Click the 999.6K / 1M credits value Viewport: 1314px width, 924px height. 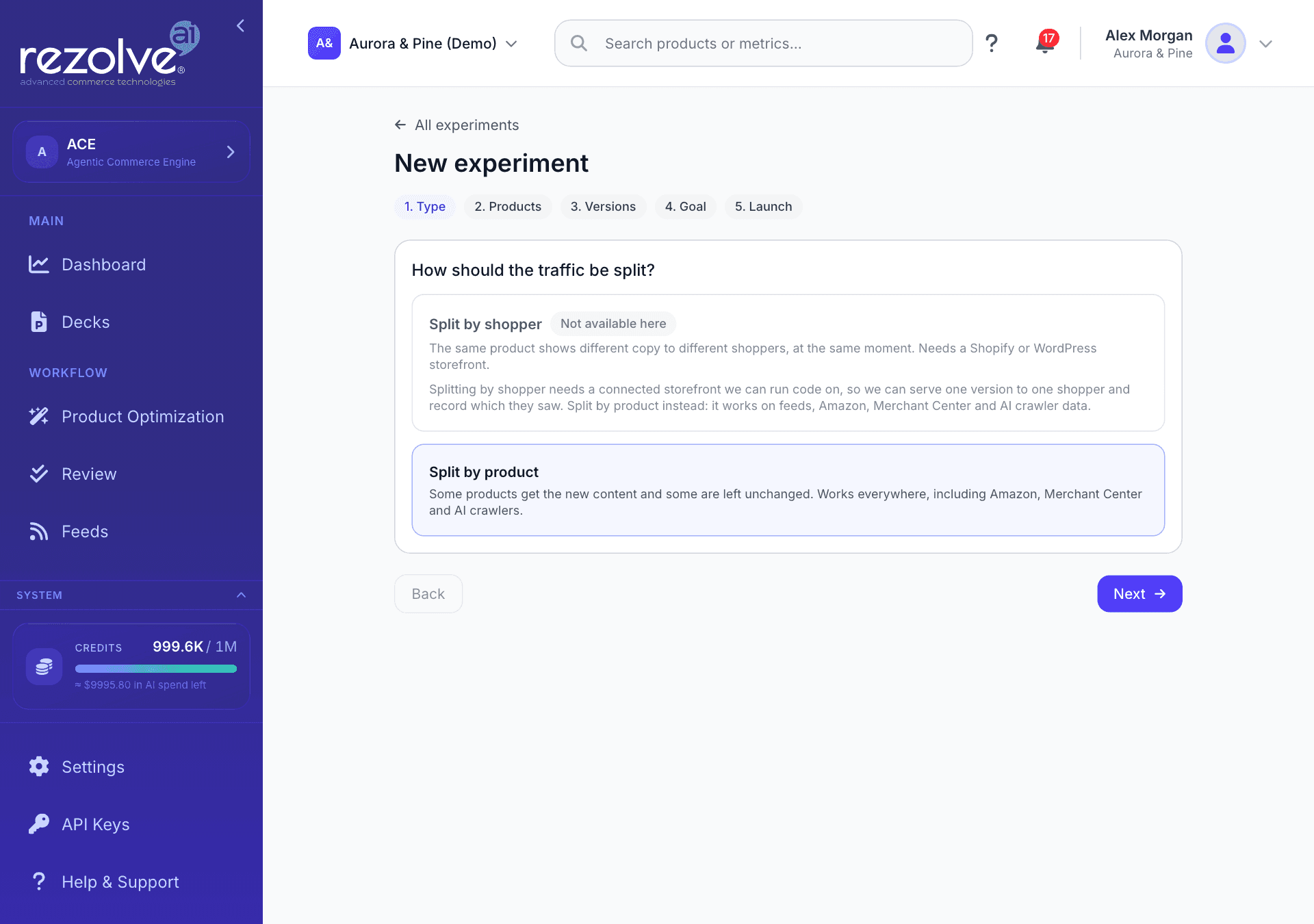pos(194,647)
